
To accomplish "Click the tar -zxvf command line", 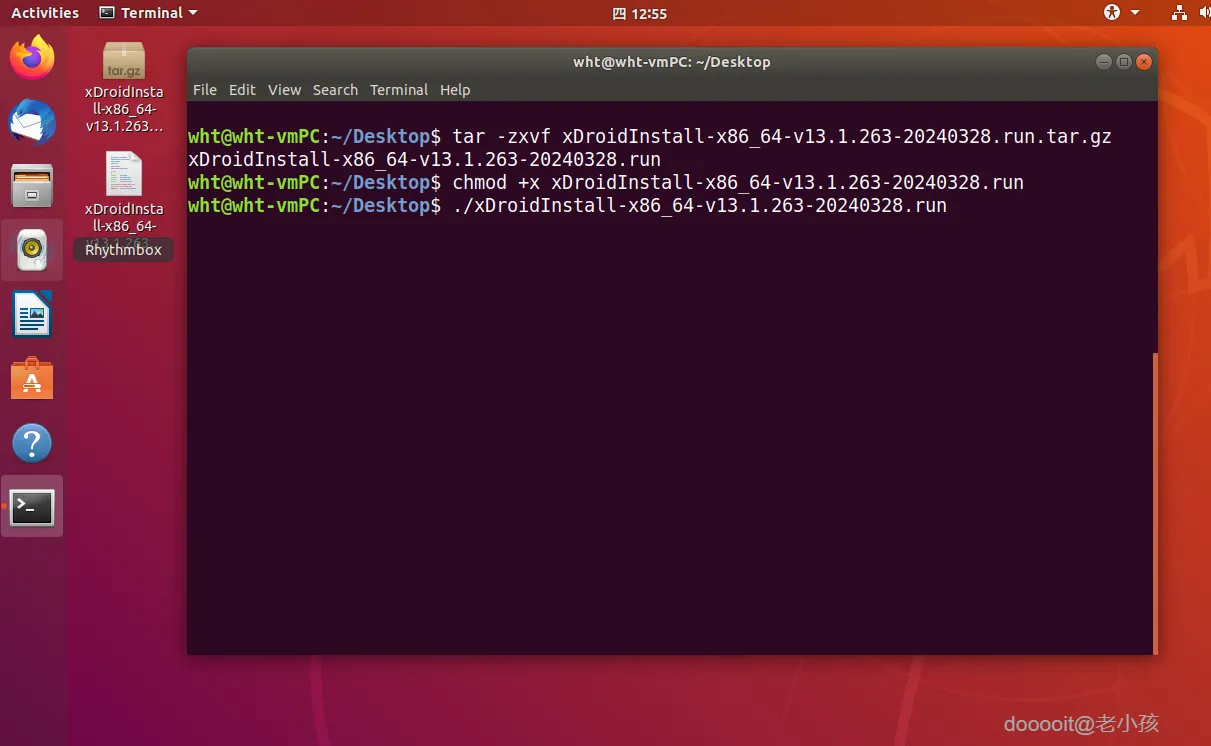I will coord(650,136).
